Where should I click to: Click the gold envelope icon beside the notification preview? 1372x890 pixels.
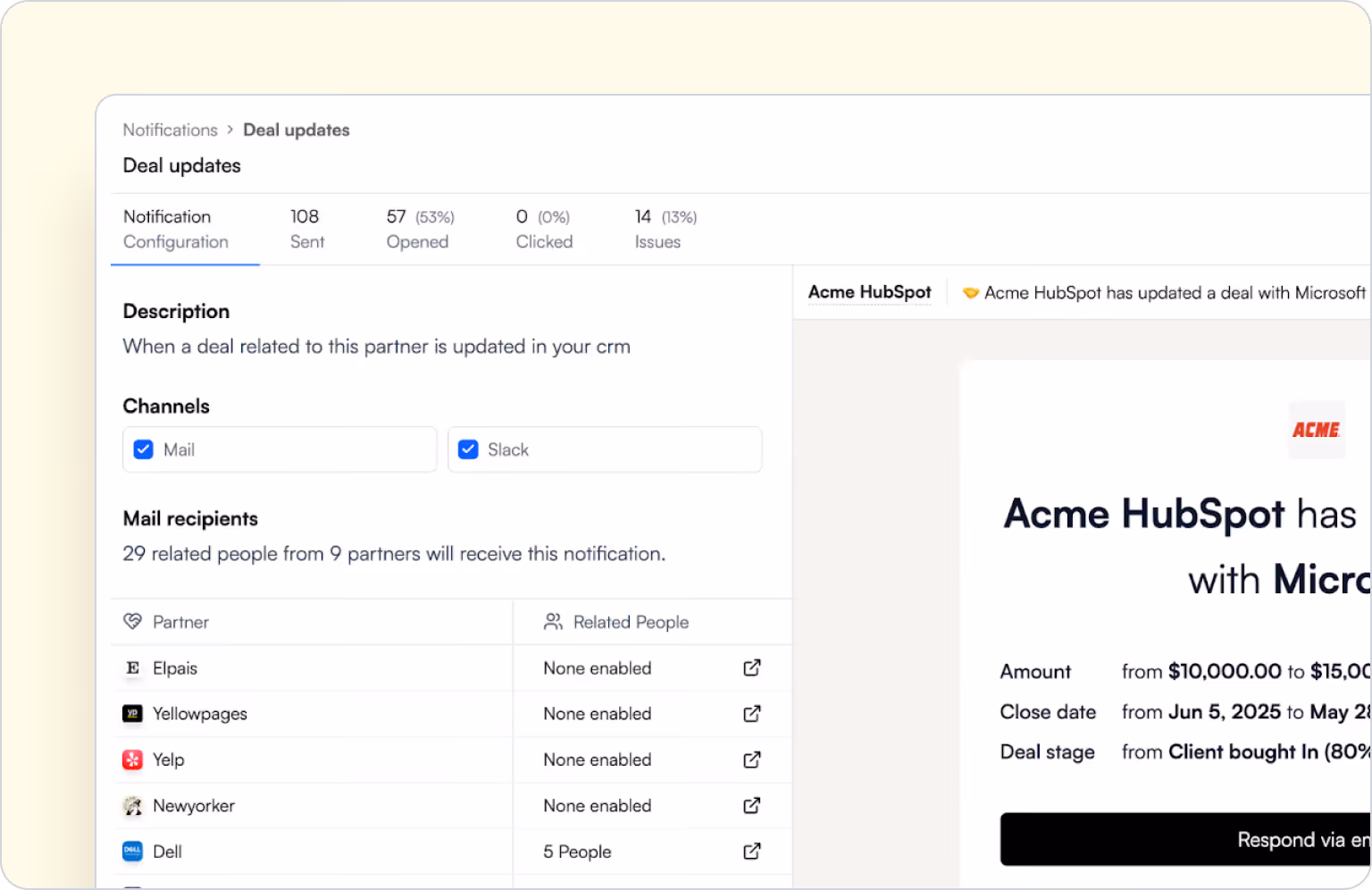tap(970, 292)
